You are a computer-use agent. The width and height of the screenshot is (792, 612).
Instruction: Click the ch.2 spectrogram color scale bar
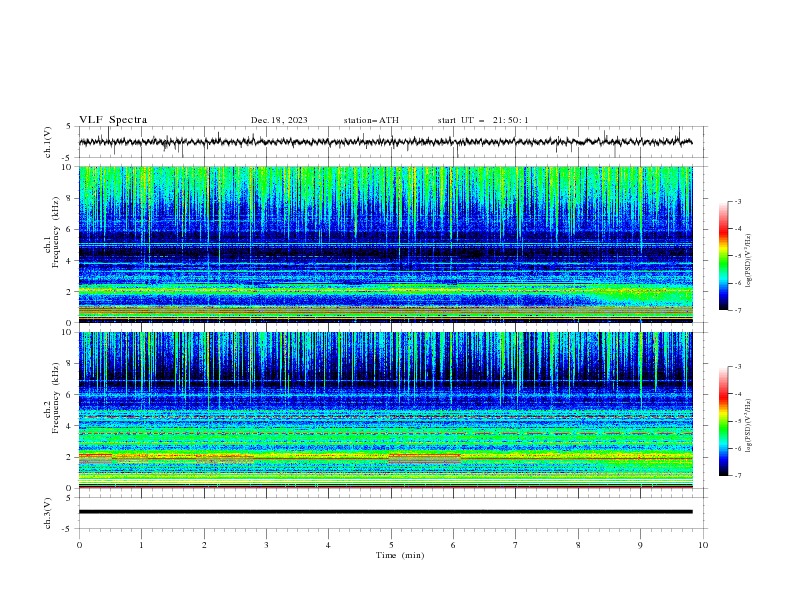point(723,421)
